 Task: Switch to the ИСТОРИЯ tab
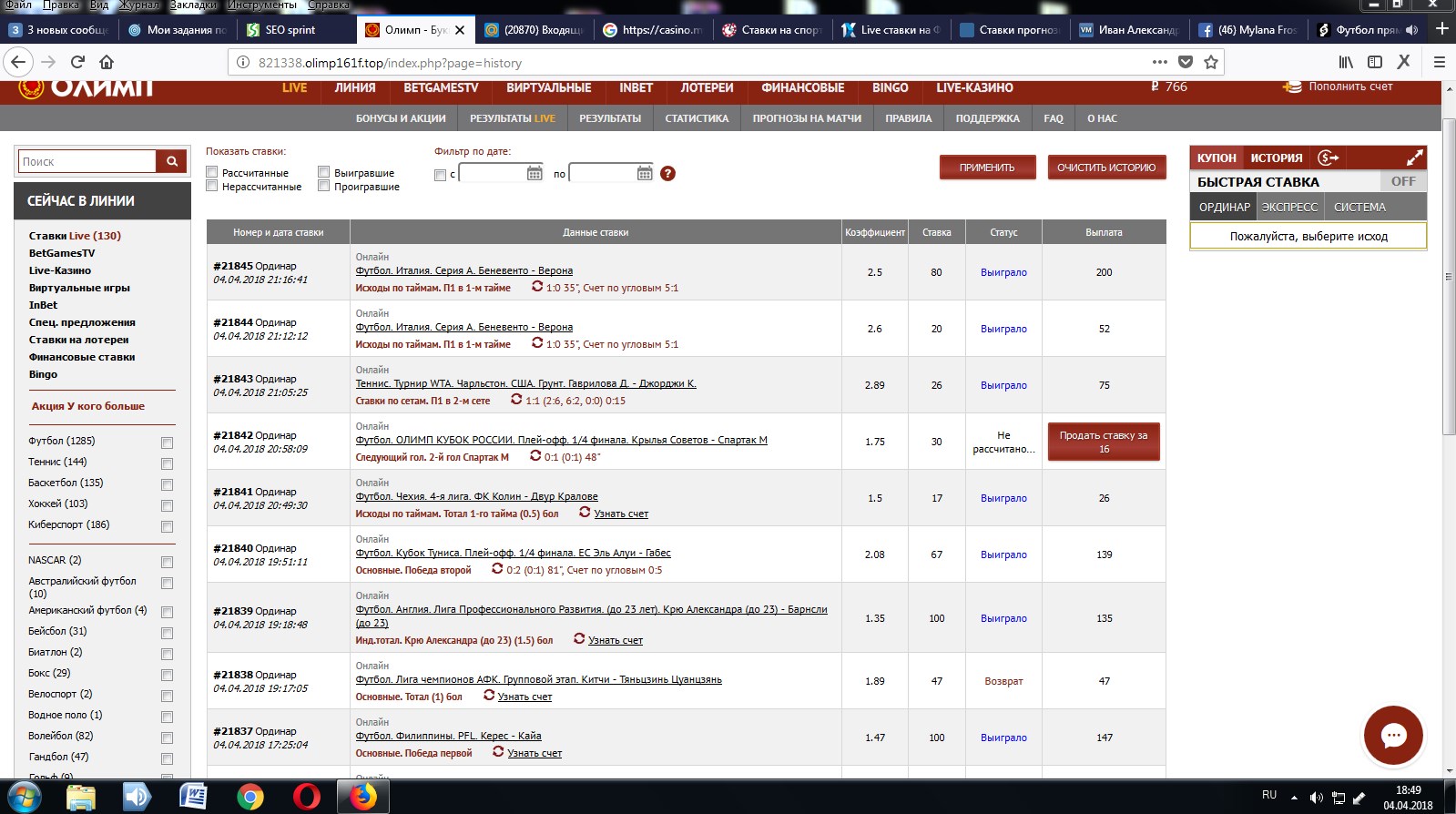coord(1276,158)
